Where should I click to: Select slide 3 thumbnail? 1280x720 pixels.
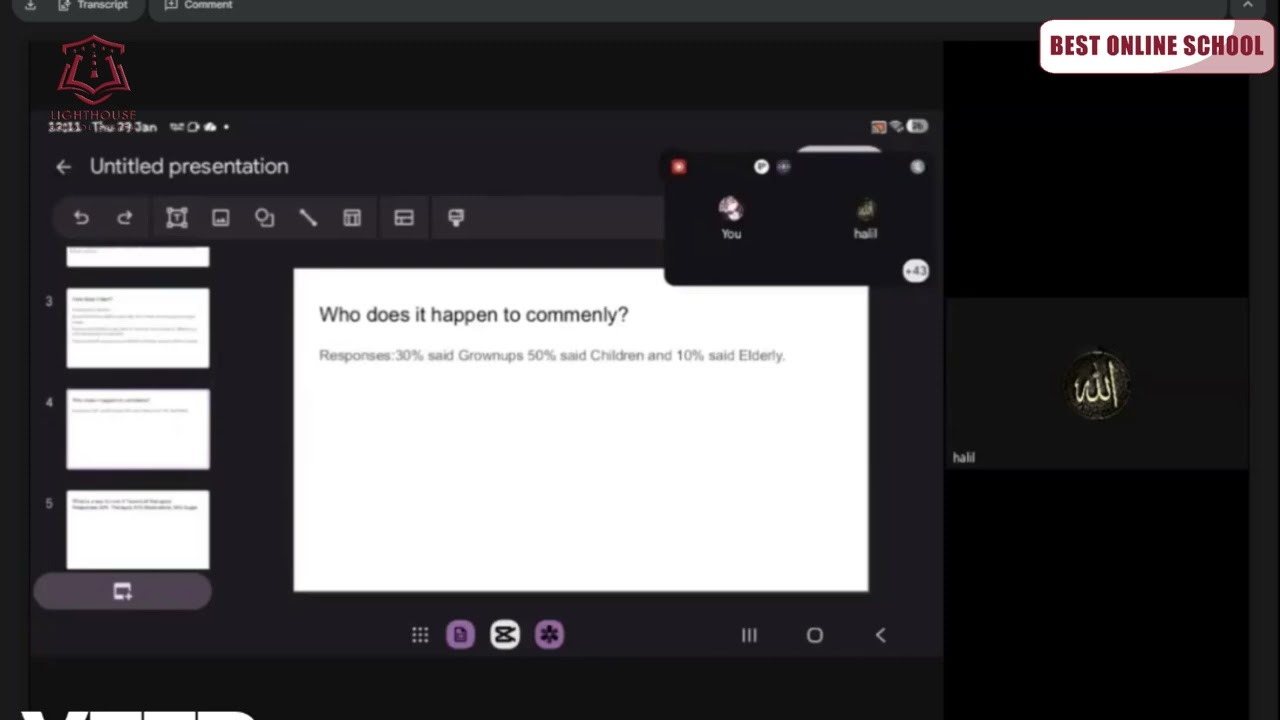pyautogui.click(x=138, y=328)
